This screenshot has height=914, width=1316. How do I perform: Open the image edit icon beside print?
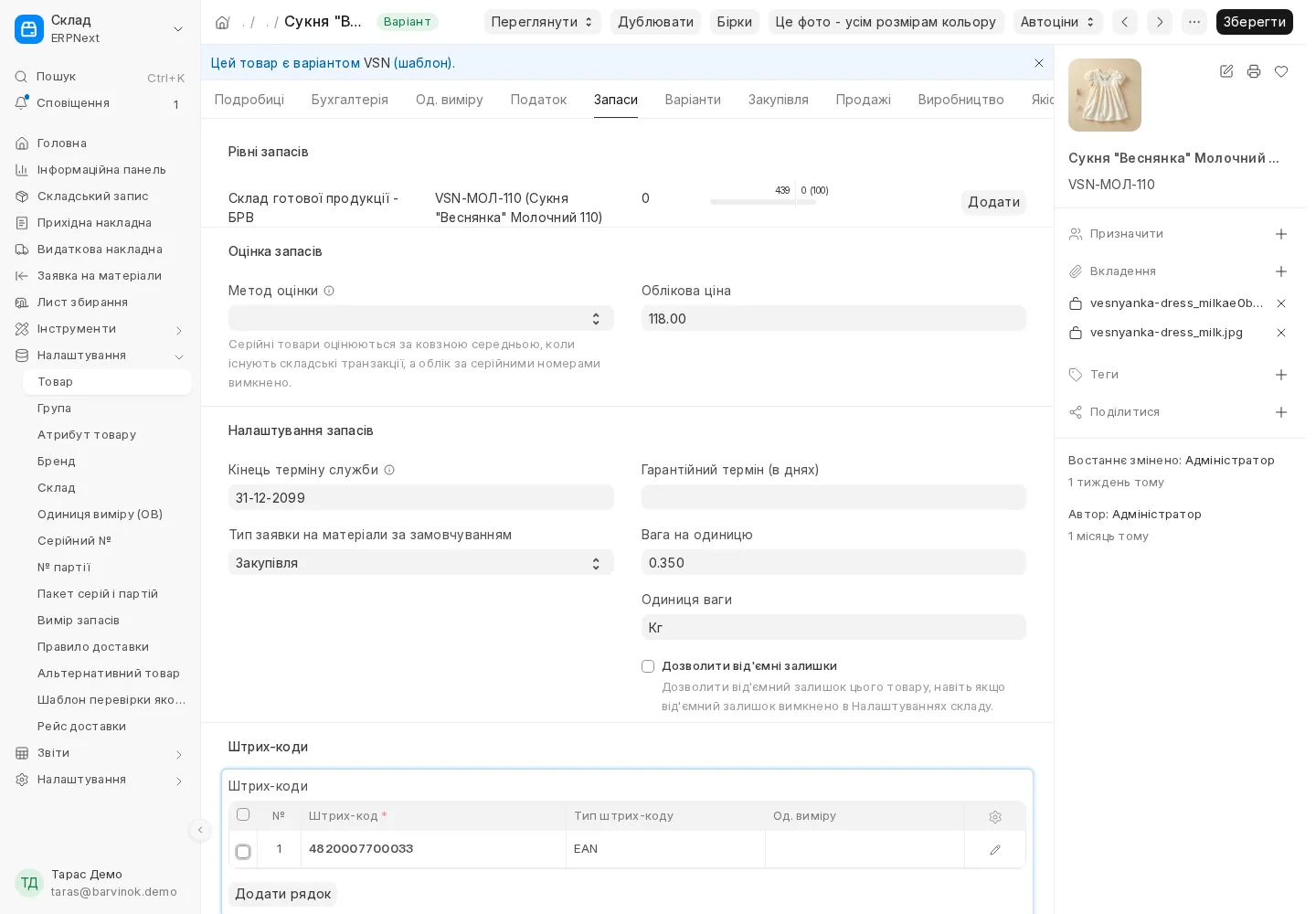click(x=1226, y=71)
